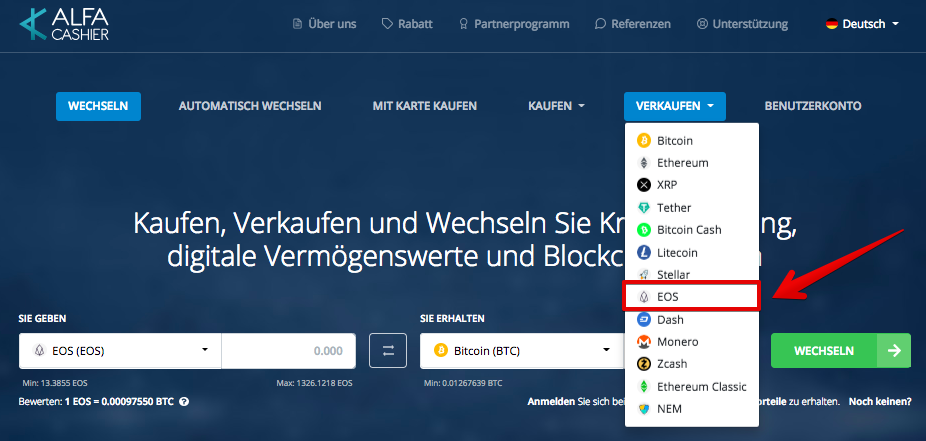Choose Ethereum from the Verkaufen menu
Viewport: 926px width, 441px height.
pyautogui.click(x=692, y=163)
